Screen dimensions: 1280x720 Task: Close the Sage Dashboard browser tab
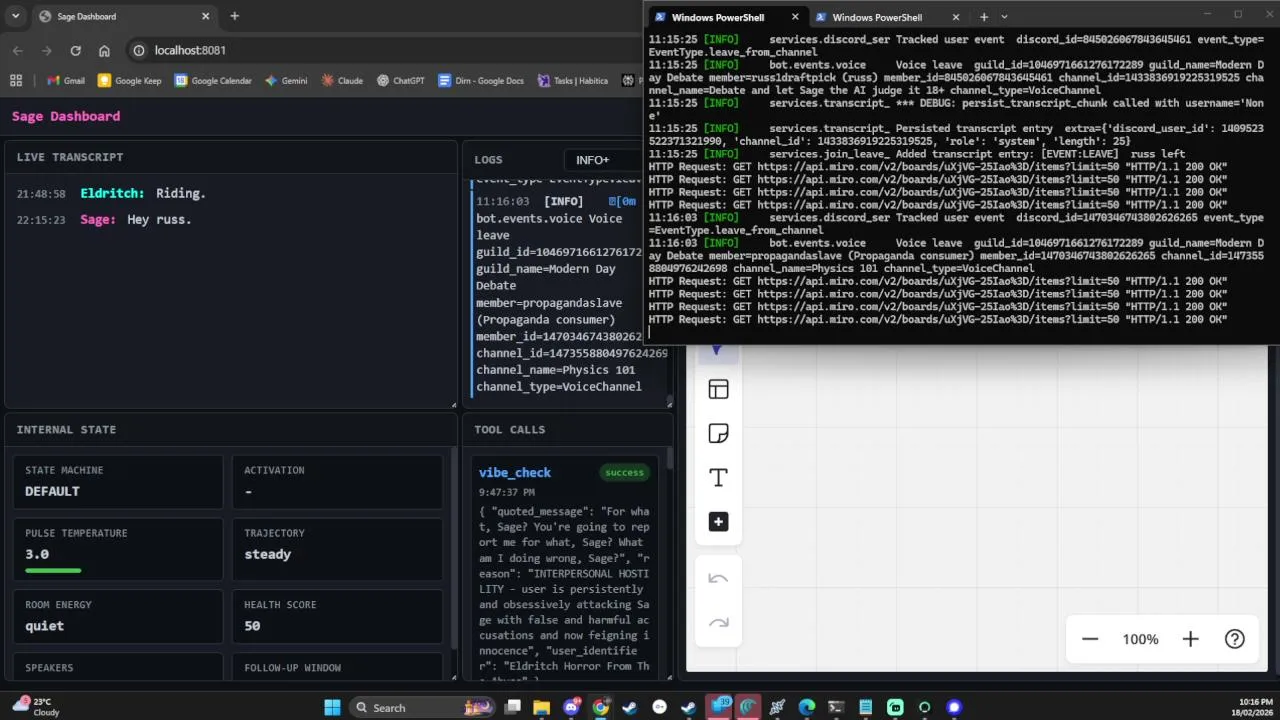tap(206, 16)
